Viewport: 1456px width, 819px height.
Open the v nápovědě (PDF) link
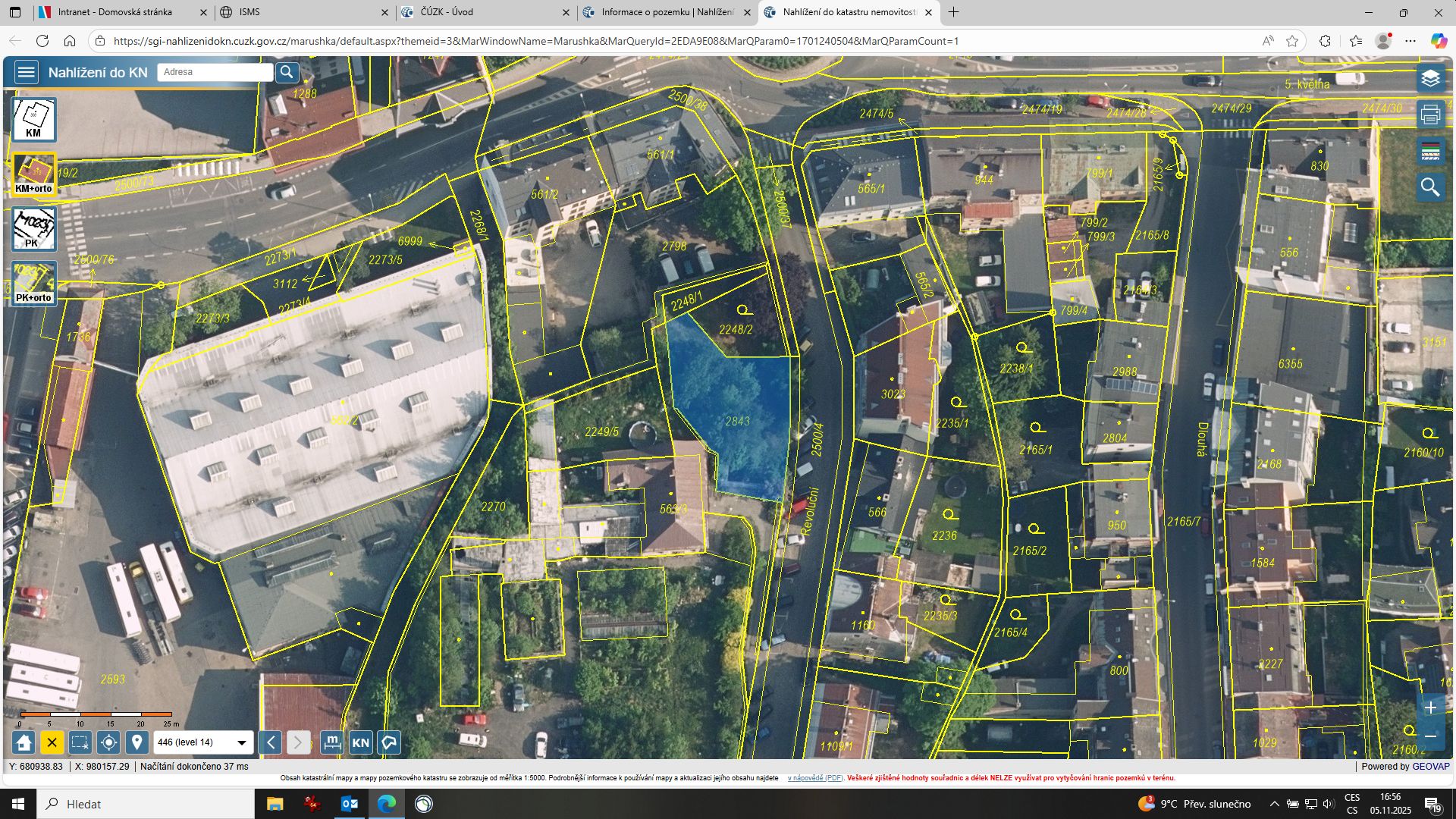(815, 778)
